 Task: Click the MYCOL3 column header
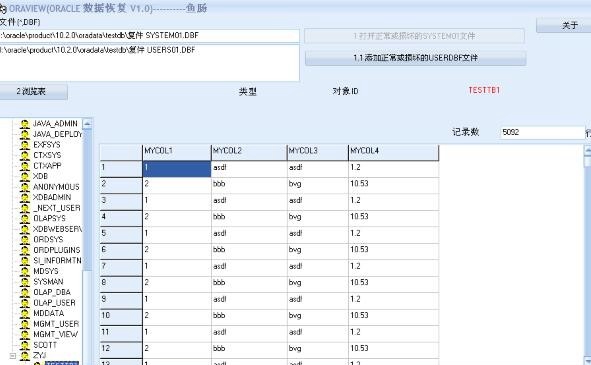coord(318,151)
